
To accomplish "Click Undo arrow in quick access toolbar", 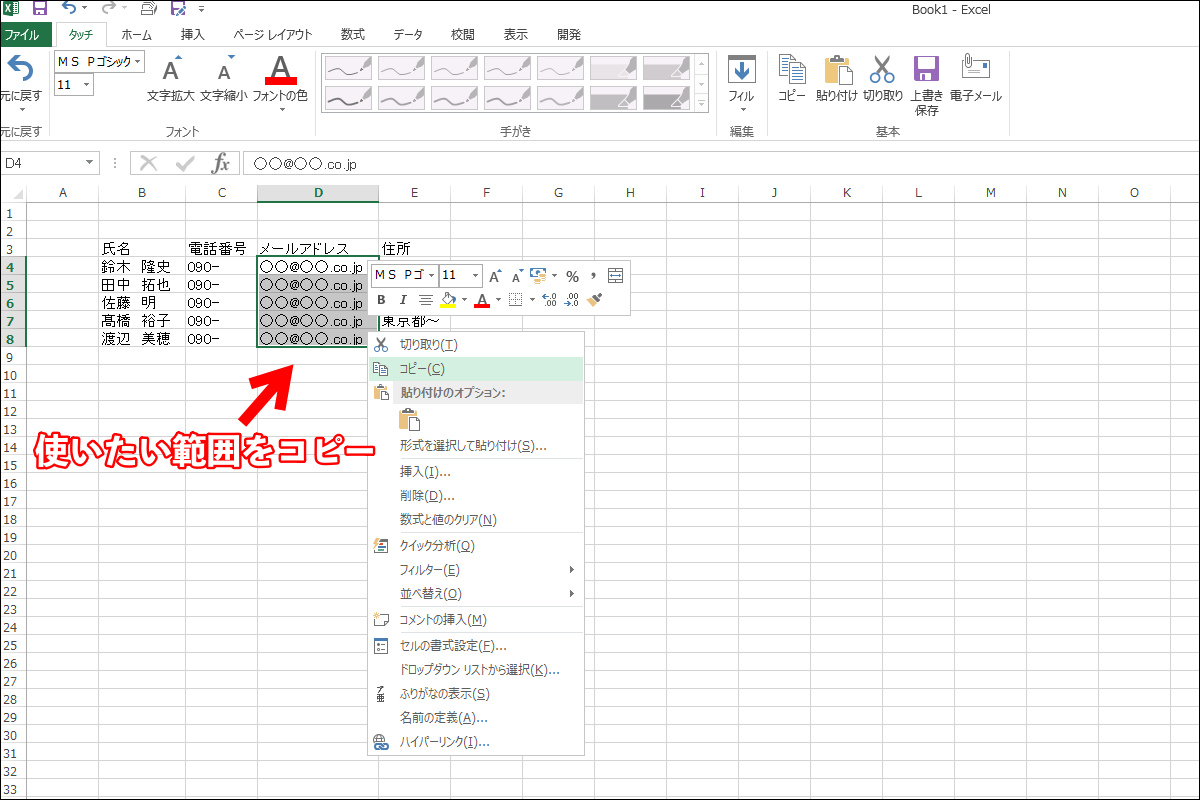I will pyautogui.click(x=69, y=9).
